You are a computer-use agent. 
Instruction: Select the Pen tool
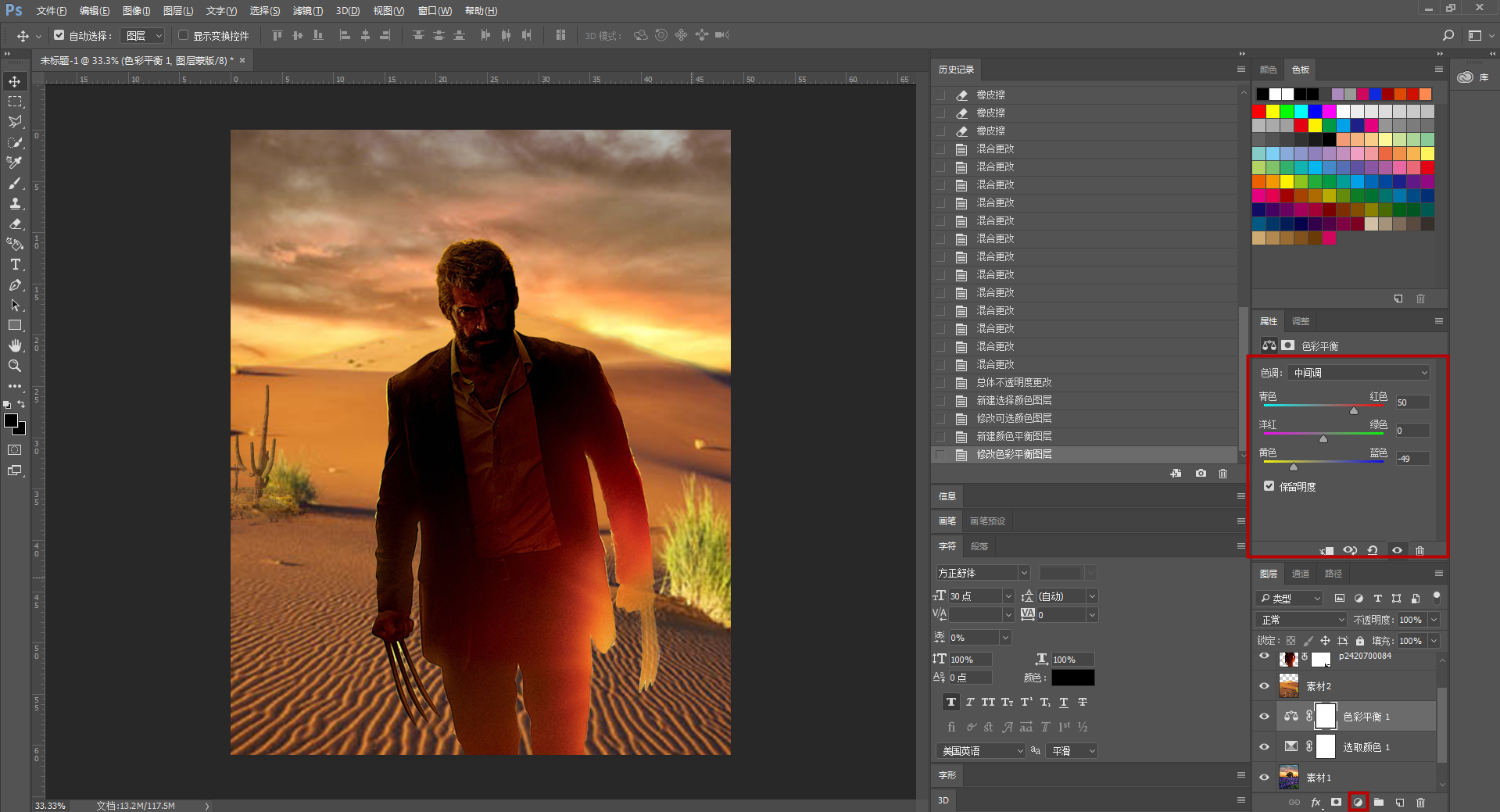pos(15,284)
